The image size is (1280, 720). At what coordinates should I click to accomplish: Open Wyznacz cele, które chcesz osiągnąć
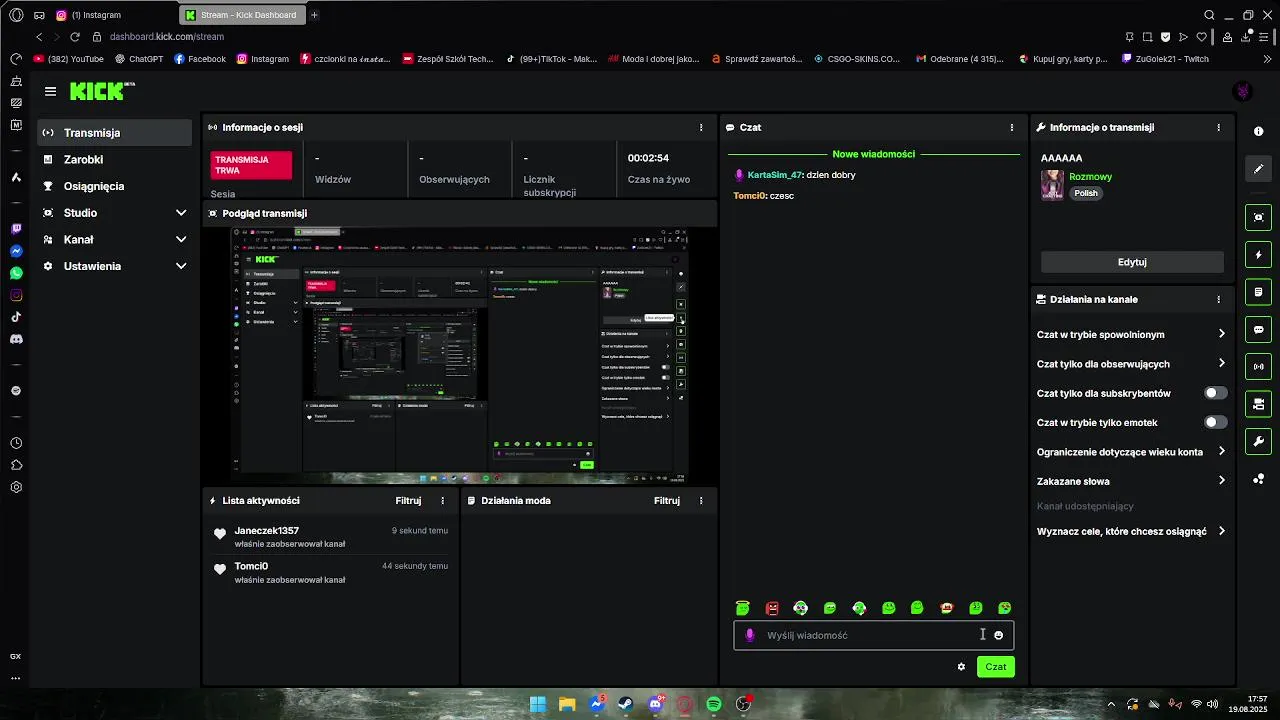(x=1131, y=532)
